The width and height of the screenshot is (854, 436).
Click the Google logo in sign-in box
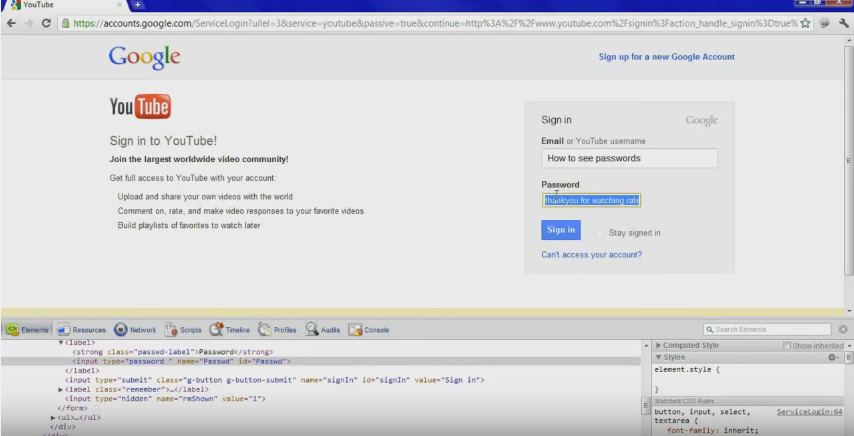click(x=702, y=121)
